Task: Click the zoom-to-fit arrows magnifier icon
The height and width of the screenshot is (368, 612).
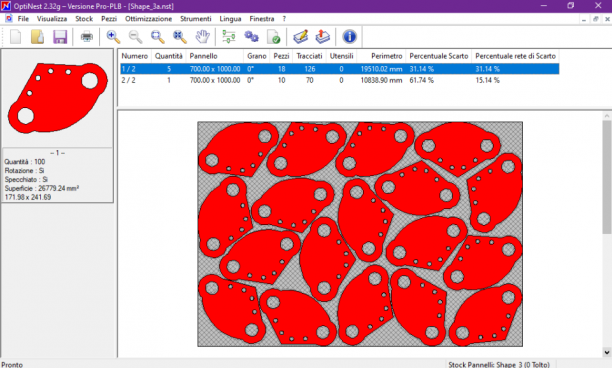Action: [x=180, y=37]
